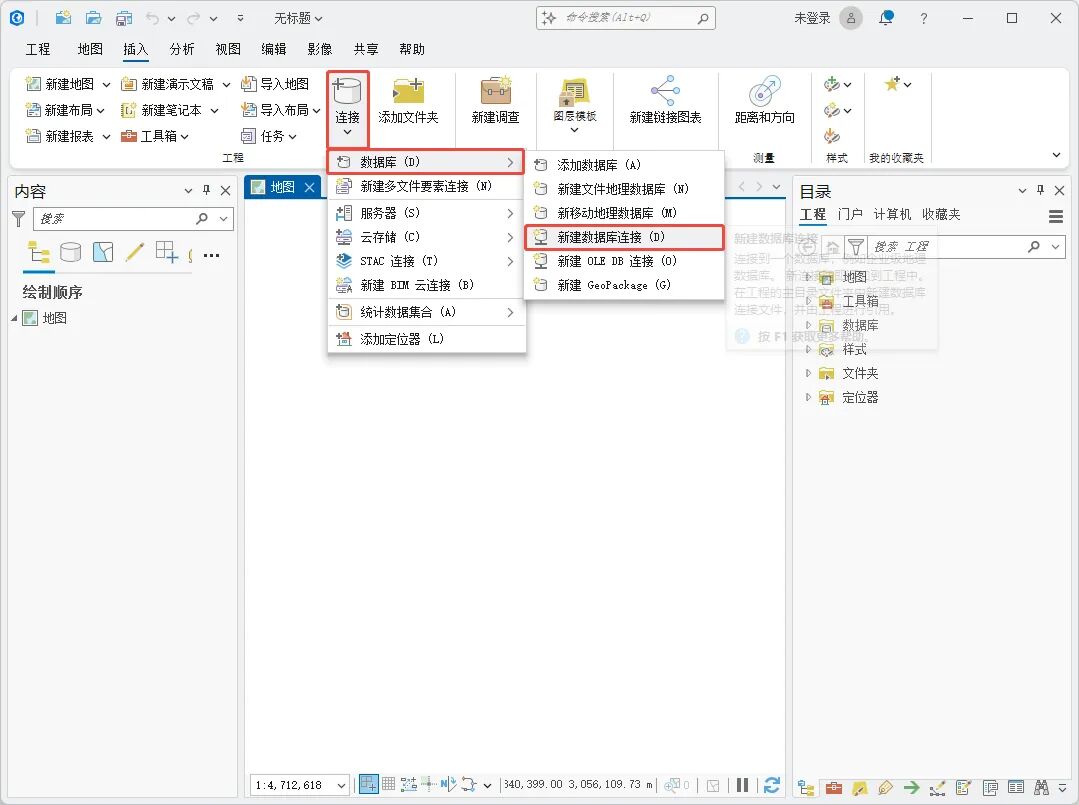1079x805 pixels.
Task: Open 图层模板 (Layer Template) gallery
Action: coord(575,105)
